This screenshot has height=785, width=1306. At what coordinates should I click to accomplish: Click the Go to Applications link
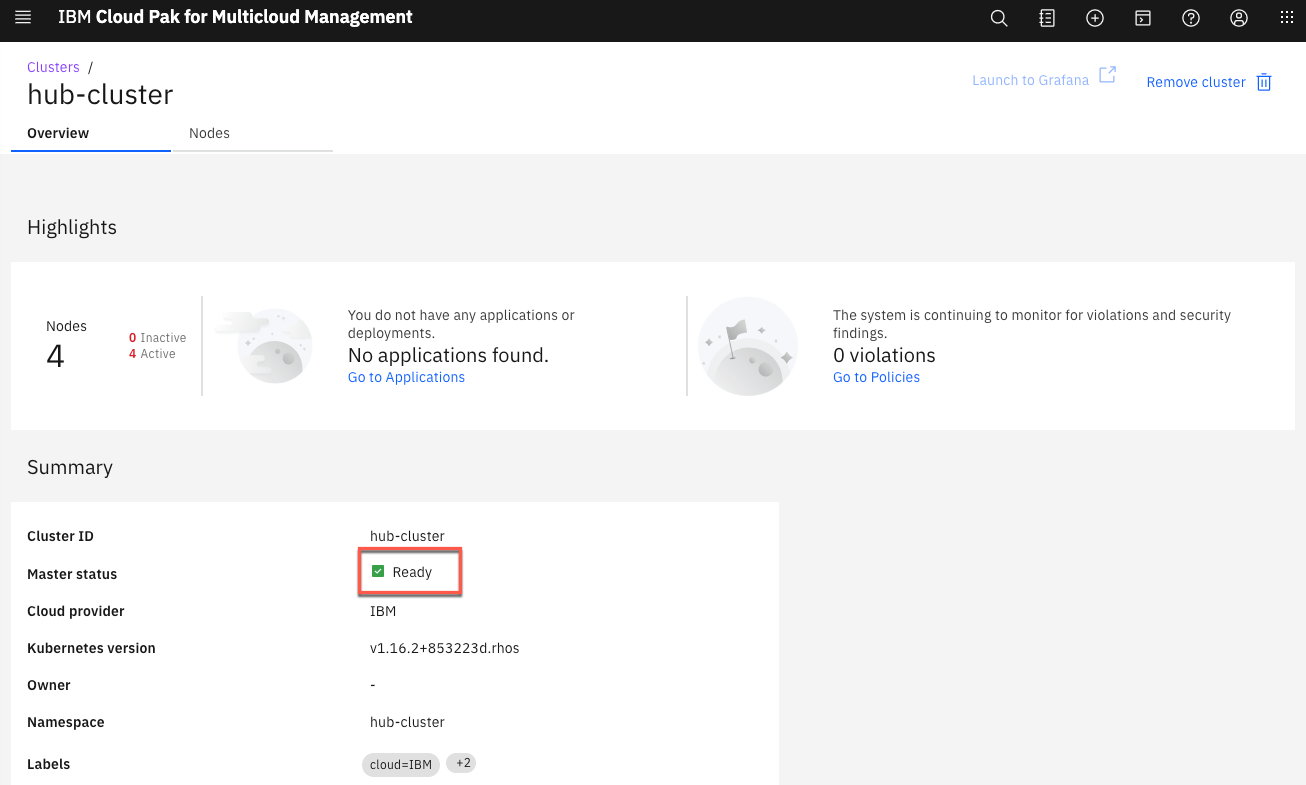coord(406,377)
